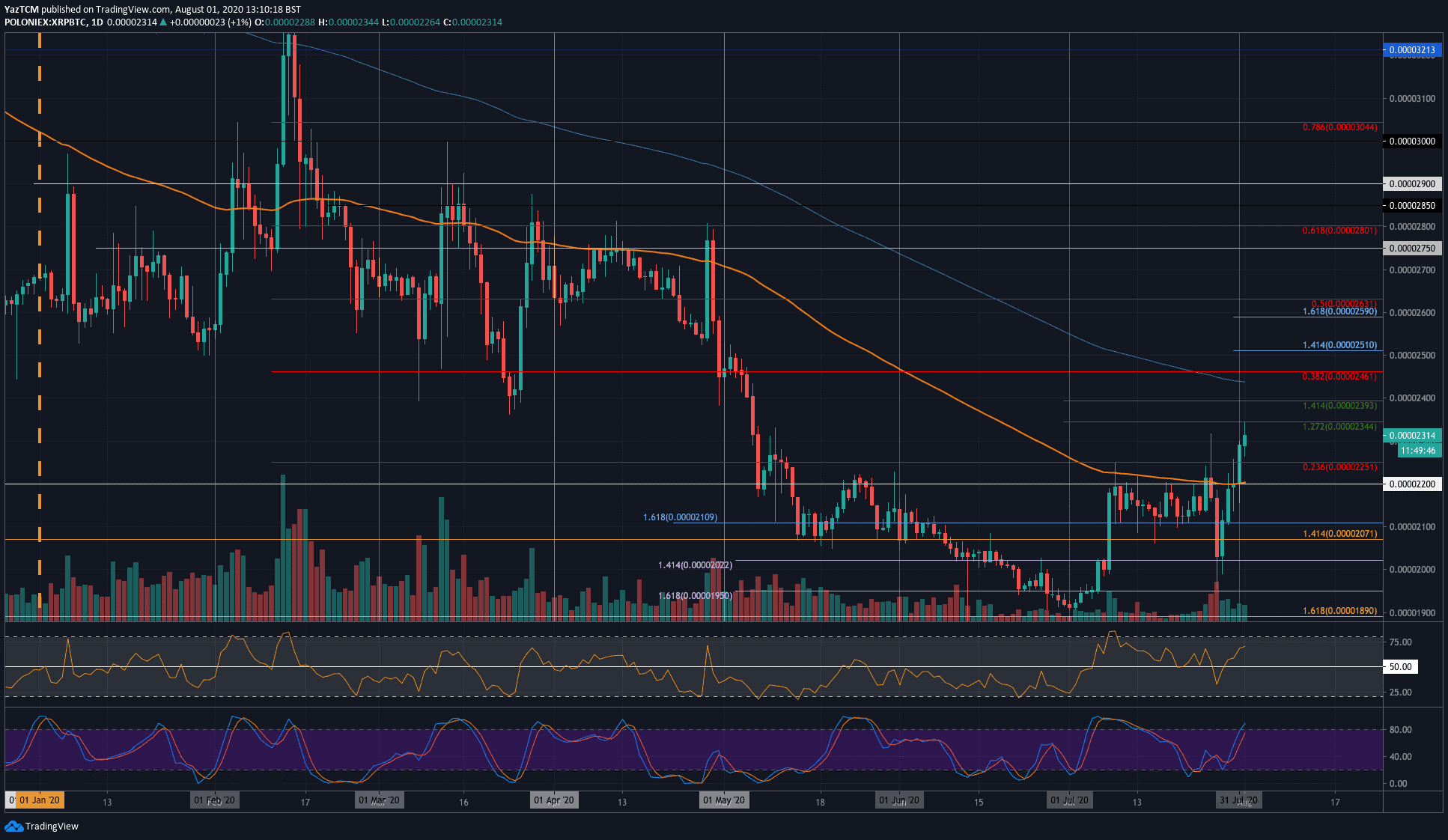
Task: Click the date label 13 after January
Action: 107,802
